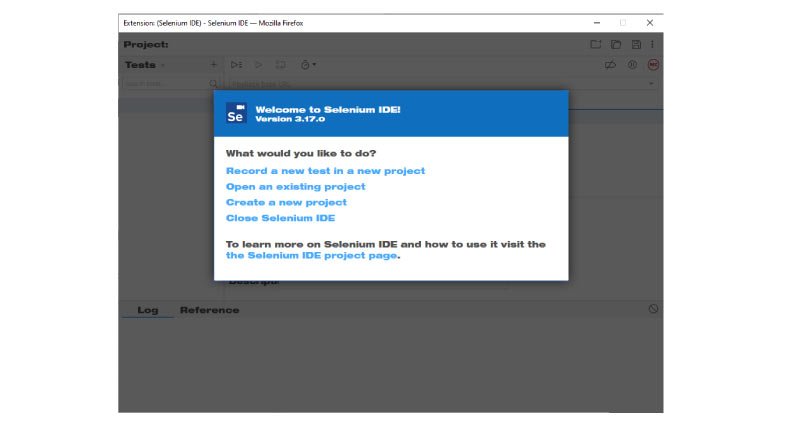The height and width of the screenshot is (423, 800).
Task: Open an existing project link
Action: click(x=295, y=187)
